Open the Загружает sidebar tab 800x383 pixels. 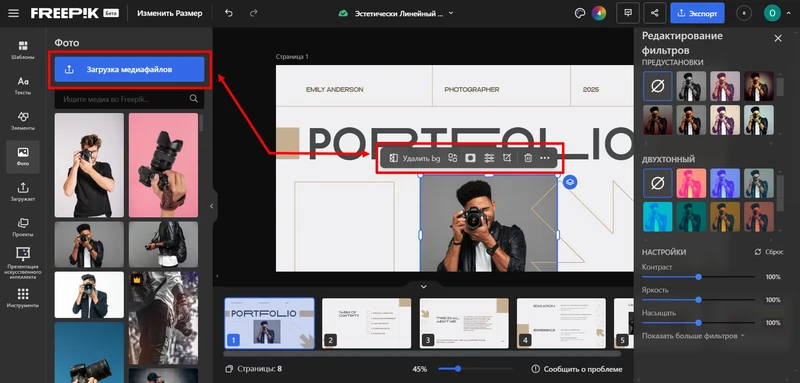[22, 192]
